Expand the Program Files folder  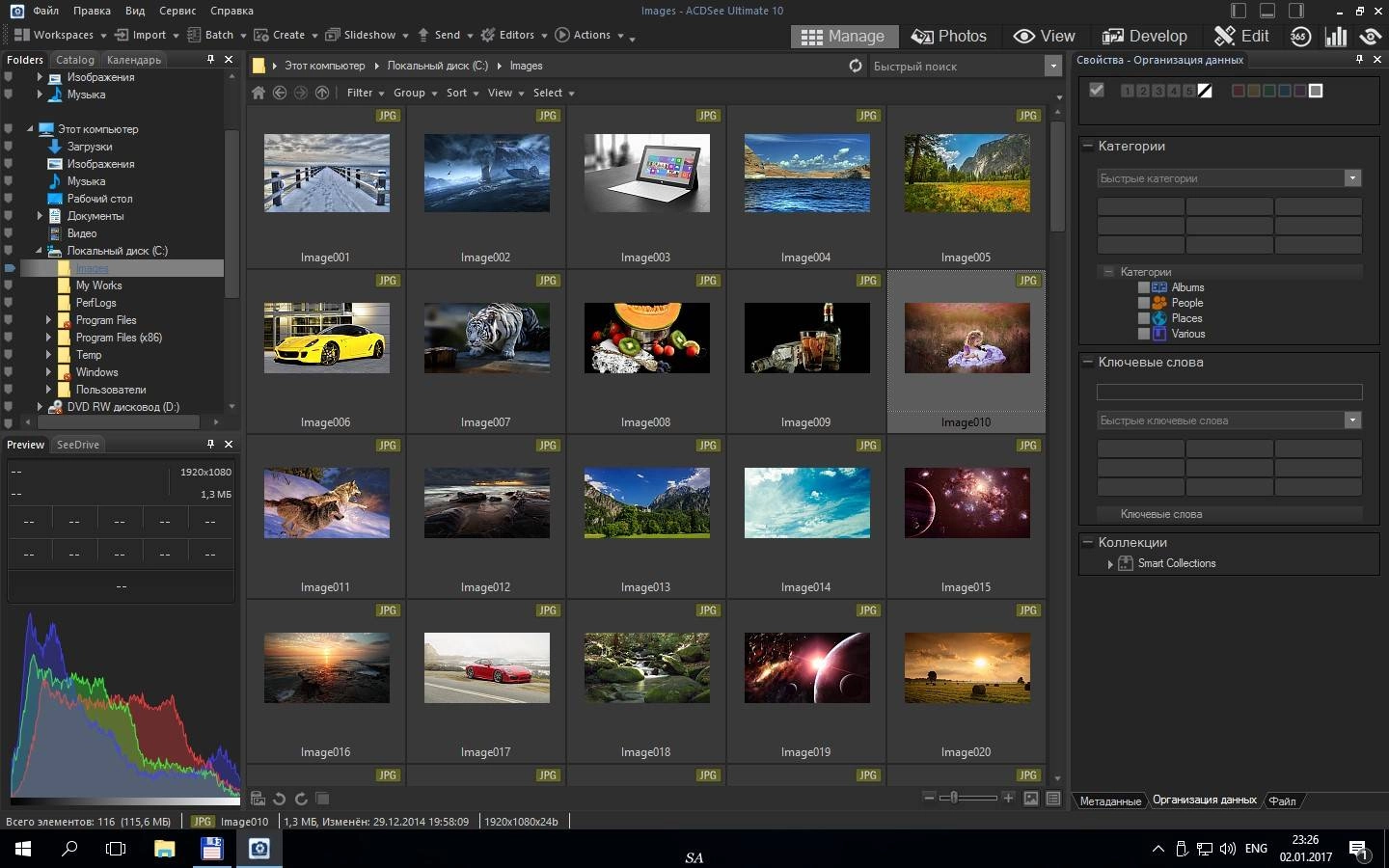coord(48,320)
